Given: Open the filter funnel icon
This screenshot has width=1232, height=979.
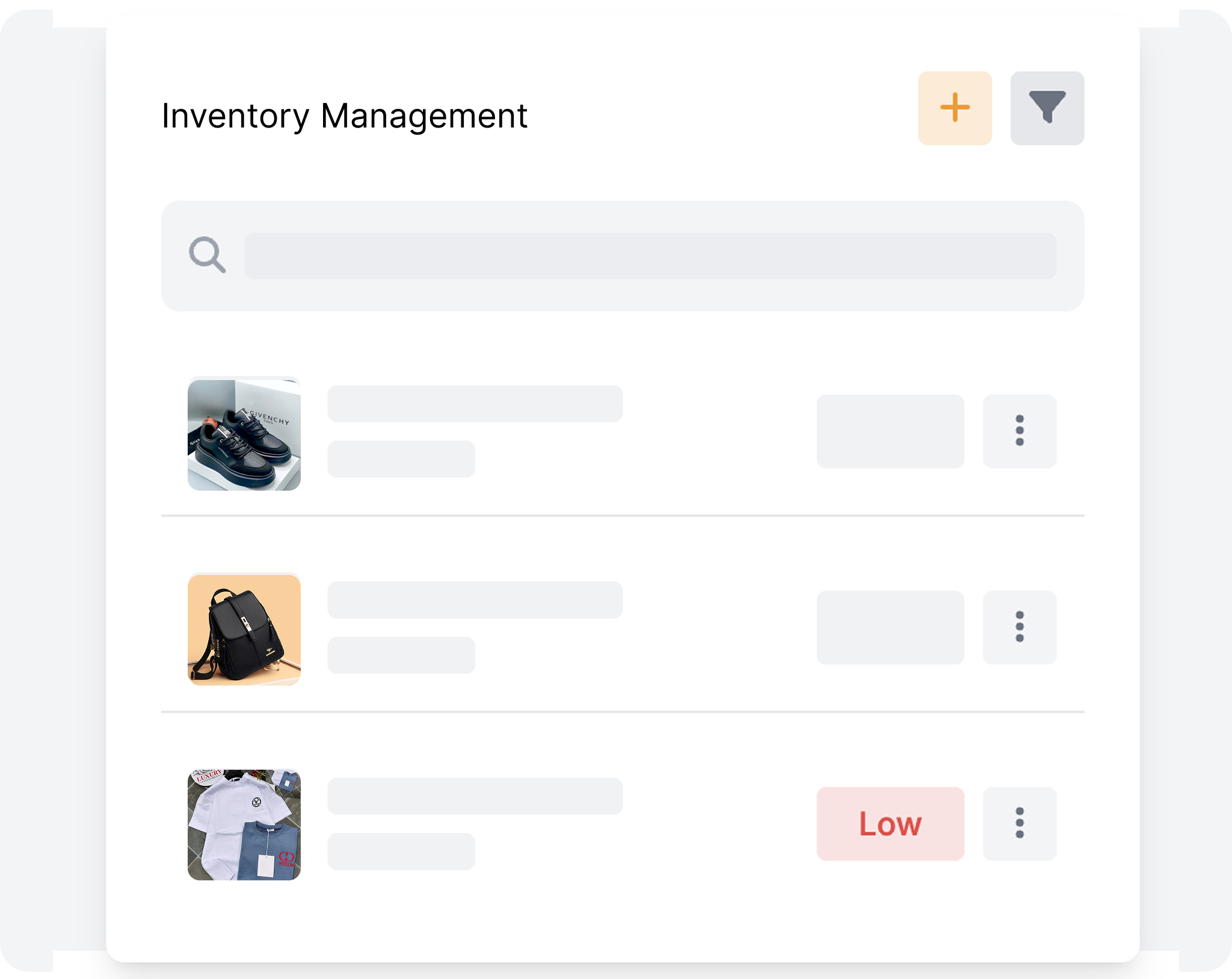Looking at the screenshot, I should [1047, 108].
